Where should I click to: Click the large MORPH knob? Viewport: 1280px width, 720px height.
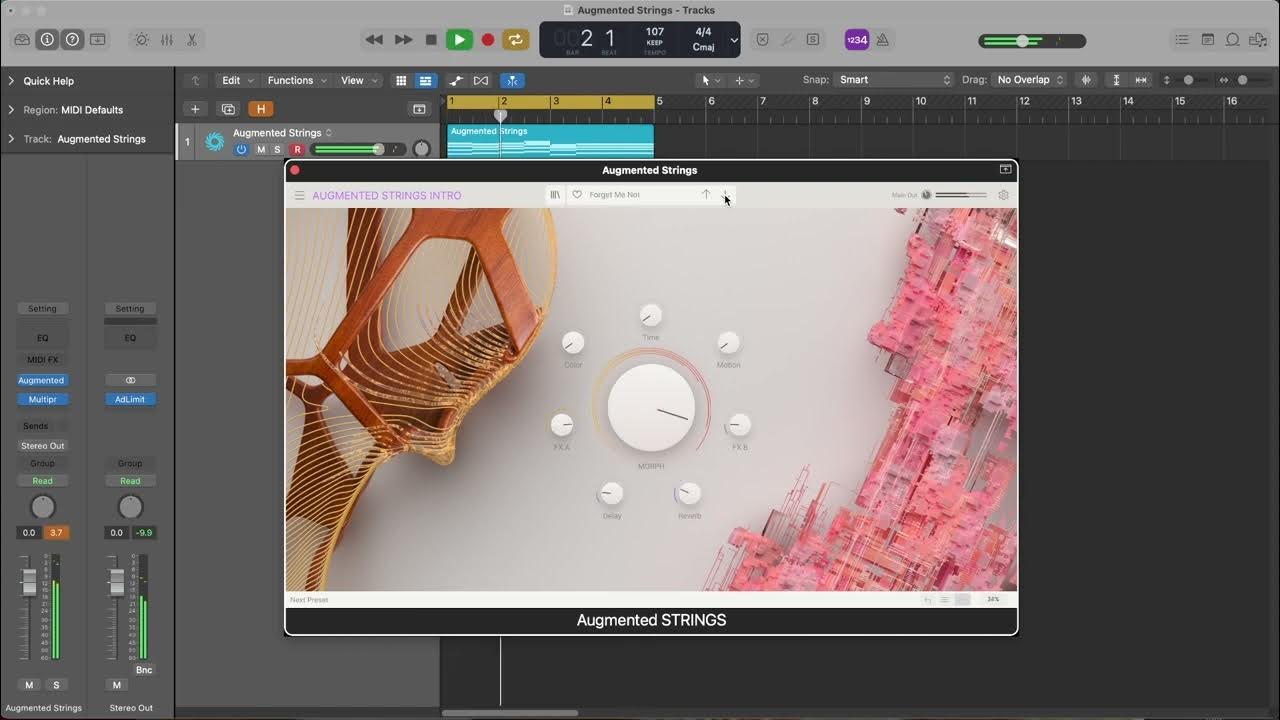click(x=651, y=407)
